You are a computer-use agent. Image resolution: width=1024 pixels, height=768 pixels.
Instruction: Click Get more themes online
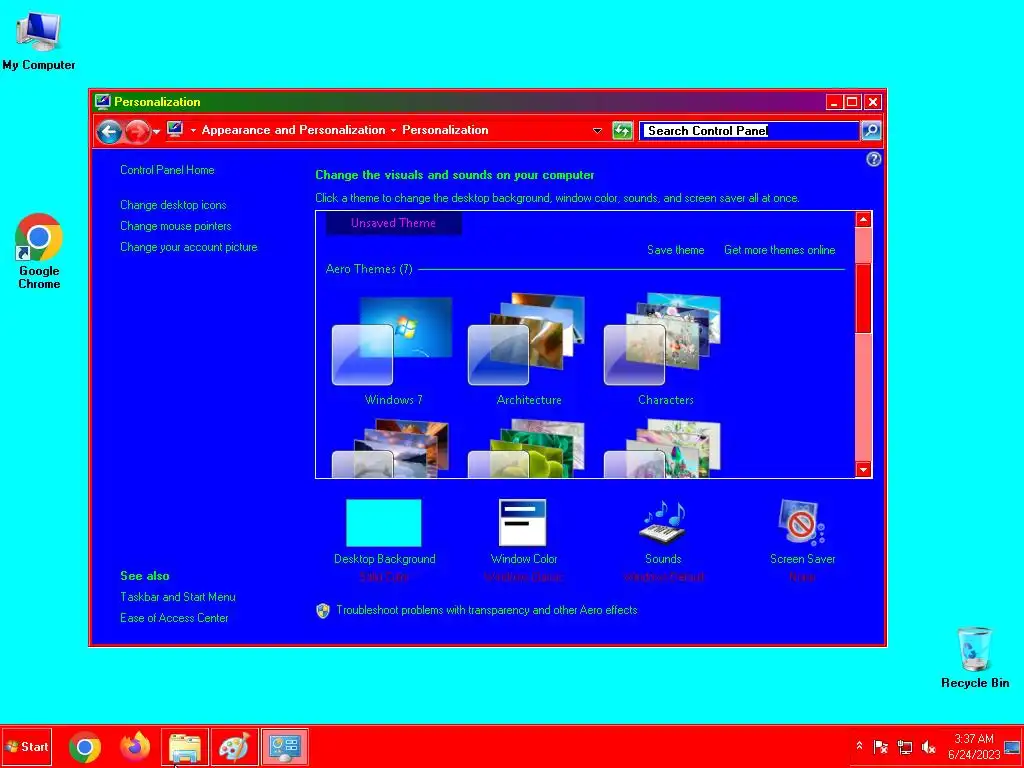point(779,250)
